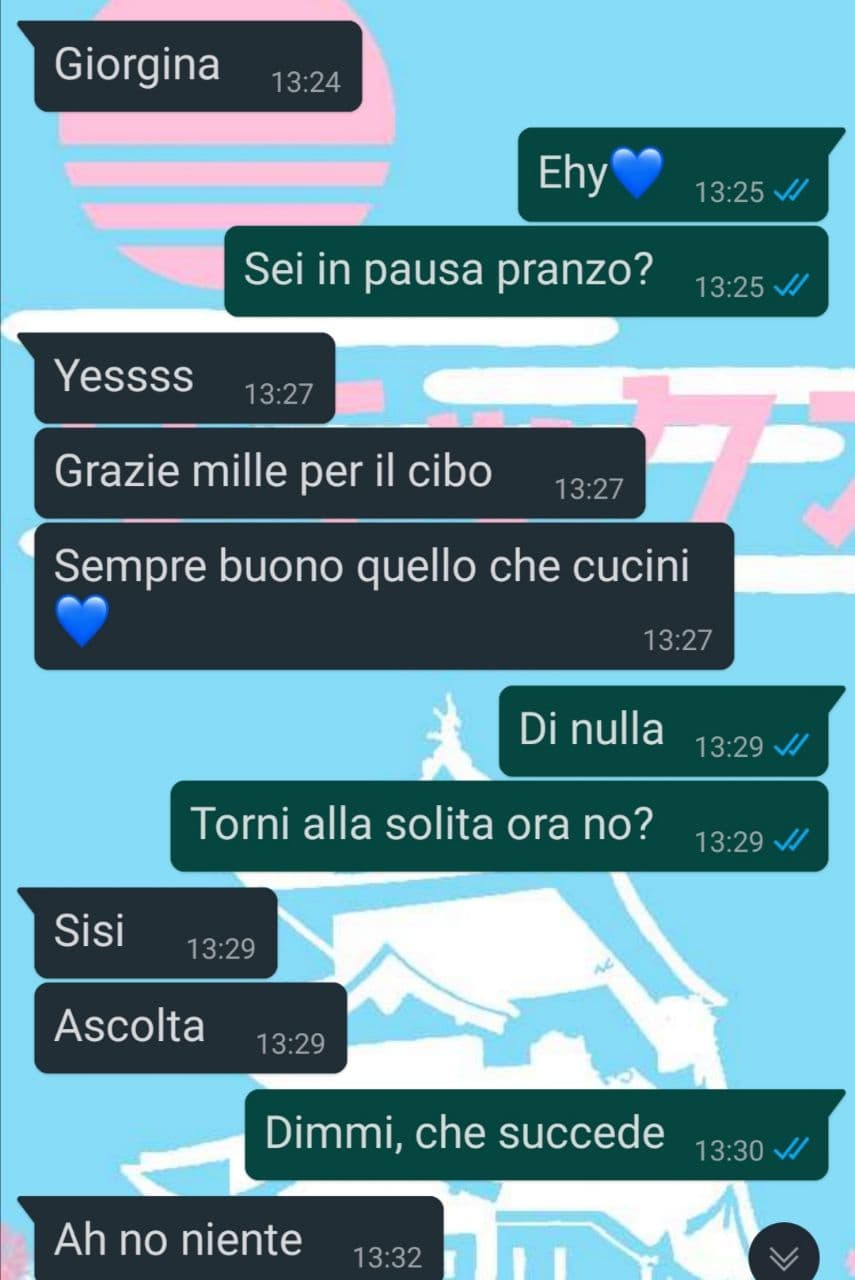Click the double ticks on Sei in pausa pranzo
Image resolution: width=855 pixels, height=1280 pixels.
tap(792, 287)
